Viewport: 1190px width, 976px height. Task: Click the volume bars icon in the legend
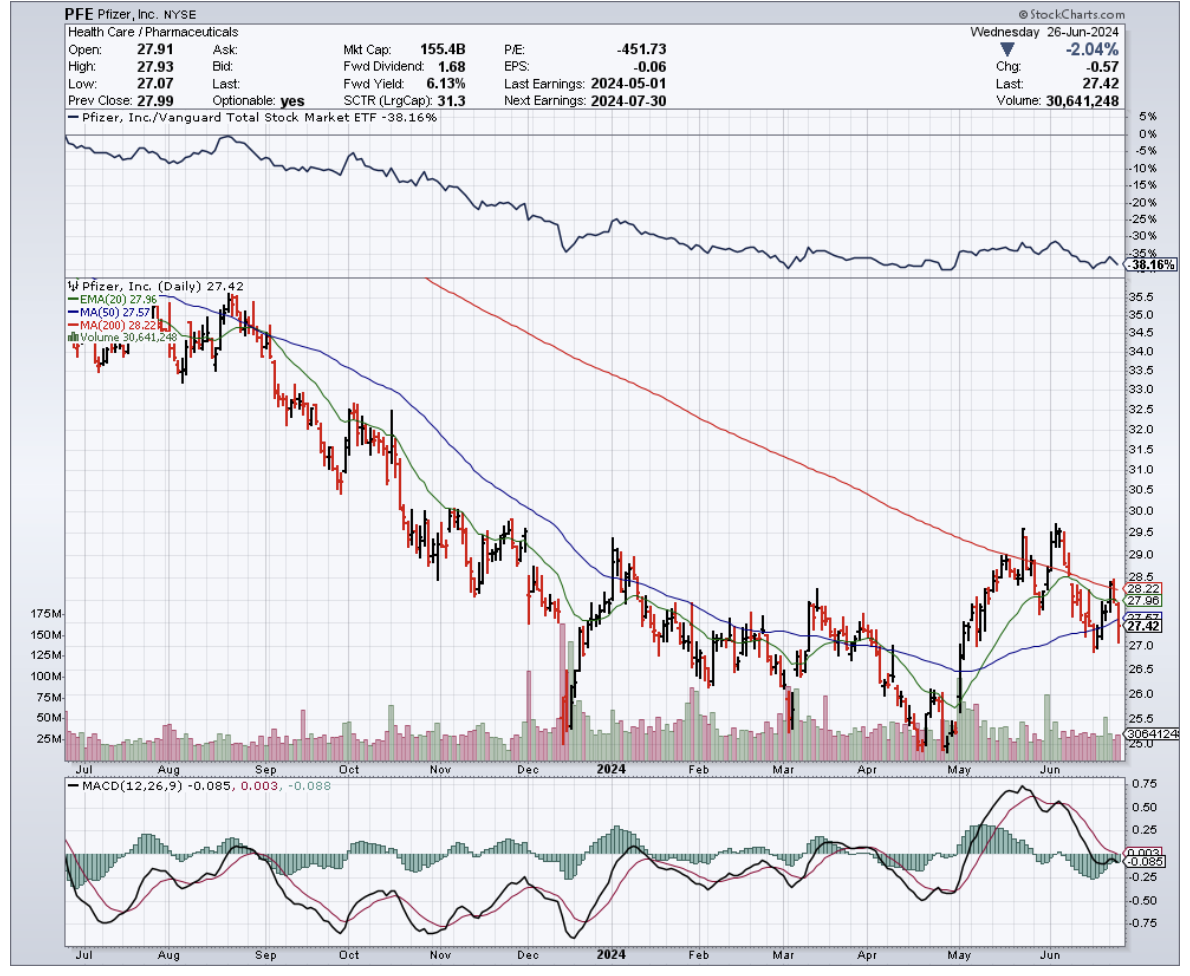(x=72, y=337)
